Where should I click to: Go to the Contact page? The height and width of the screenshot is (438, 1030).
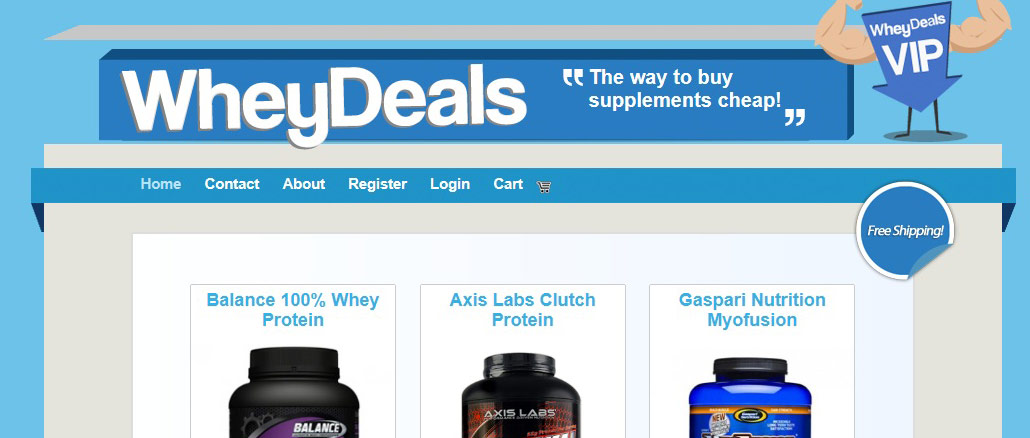pyautogui.click(x=232, y=184)
